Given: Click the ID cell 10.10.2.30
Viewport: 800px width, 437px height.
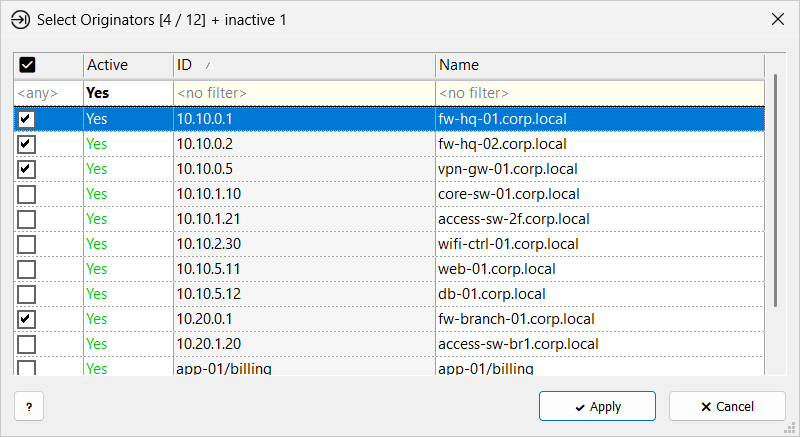Looking at the screenshot, I should coord(304,244).
